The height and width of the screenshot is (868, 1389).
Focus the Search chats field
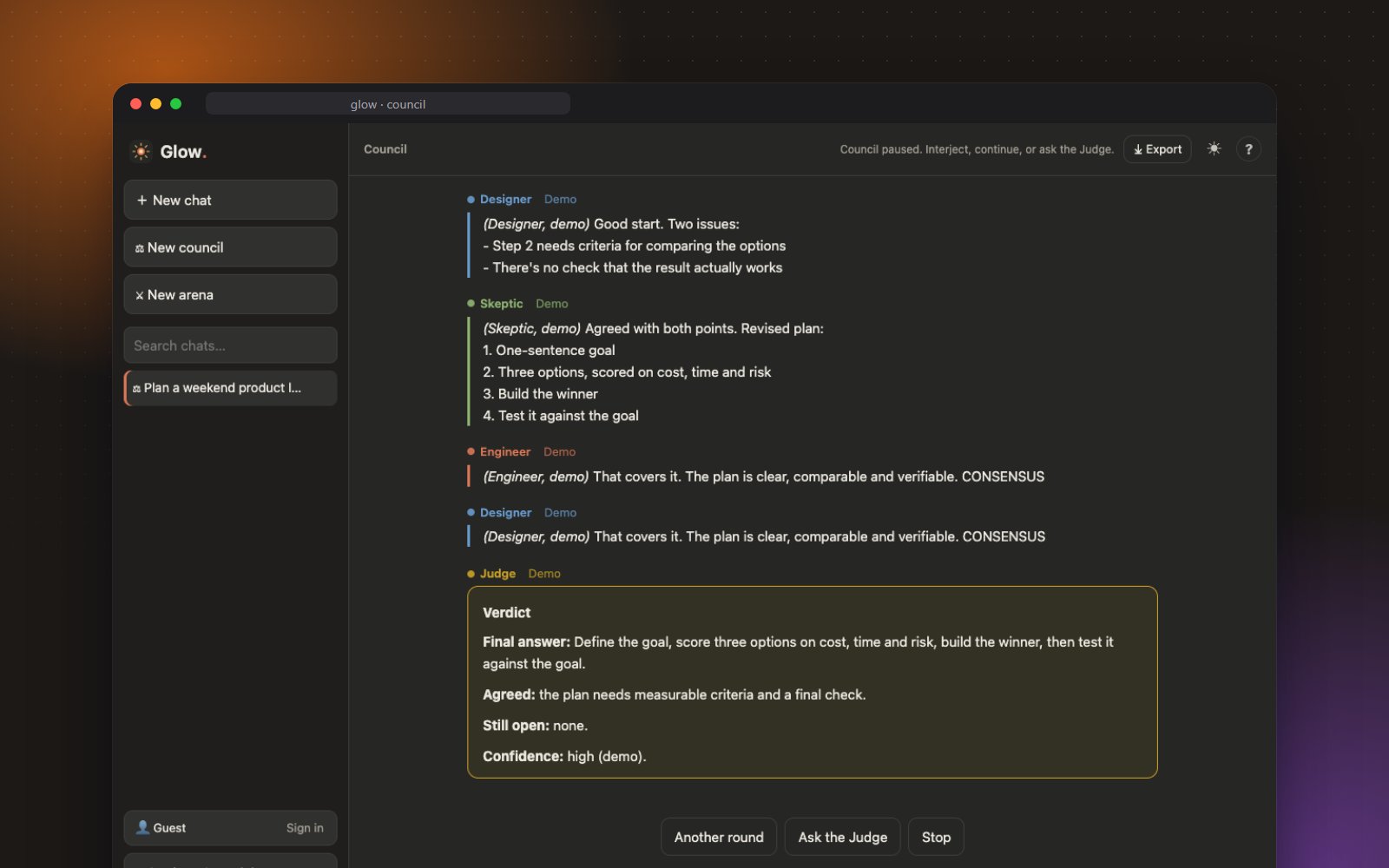click(230, 345)
